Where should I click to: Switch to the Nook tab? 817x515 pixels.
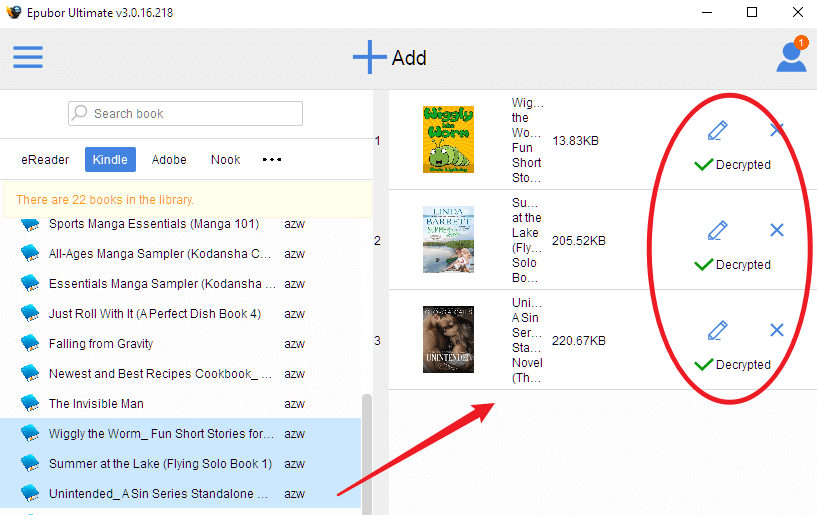[225, 160]
